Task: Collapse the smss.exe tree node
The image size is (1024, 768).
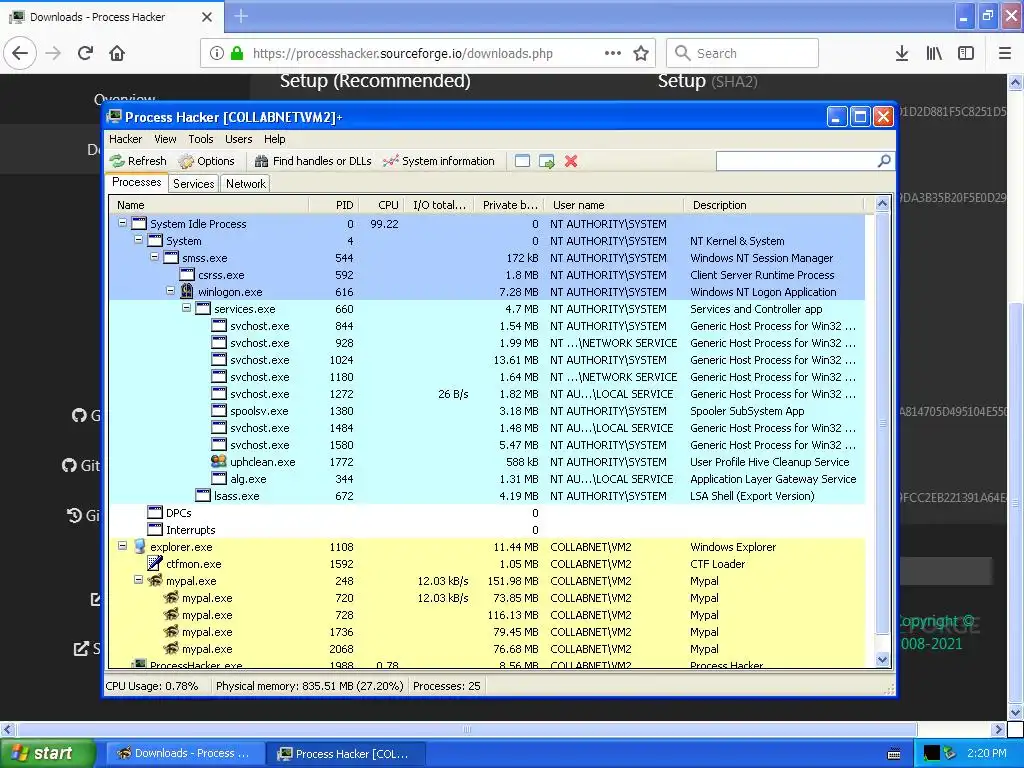Action: 154,257
